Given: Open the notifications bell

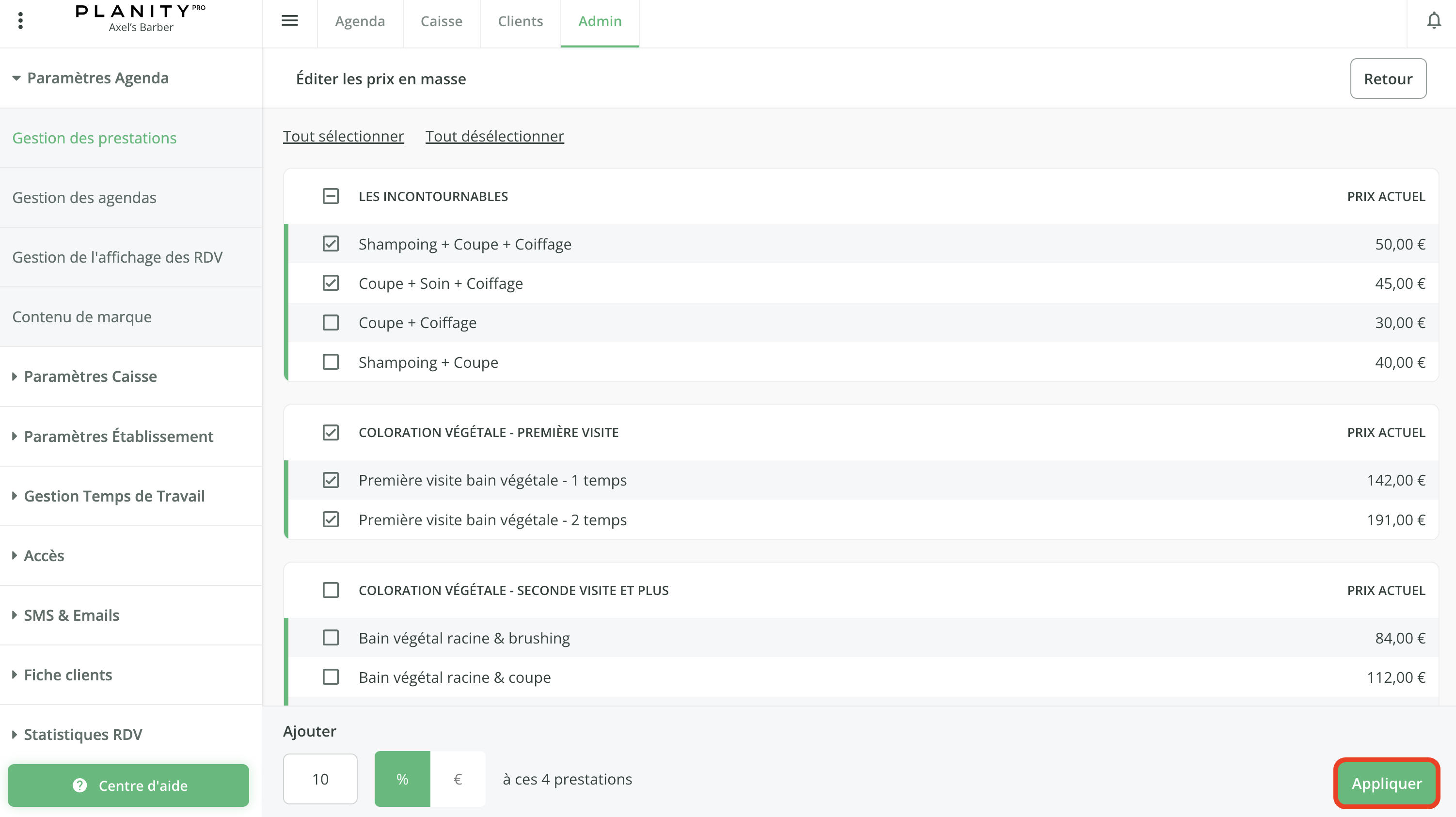Looking at the screenshot, I should pos(1433,21).
